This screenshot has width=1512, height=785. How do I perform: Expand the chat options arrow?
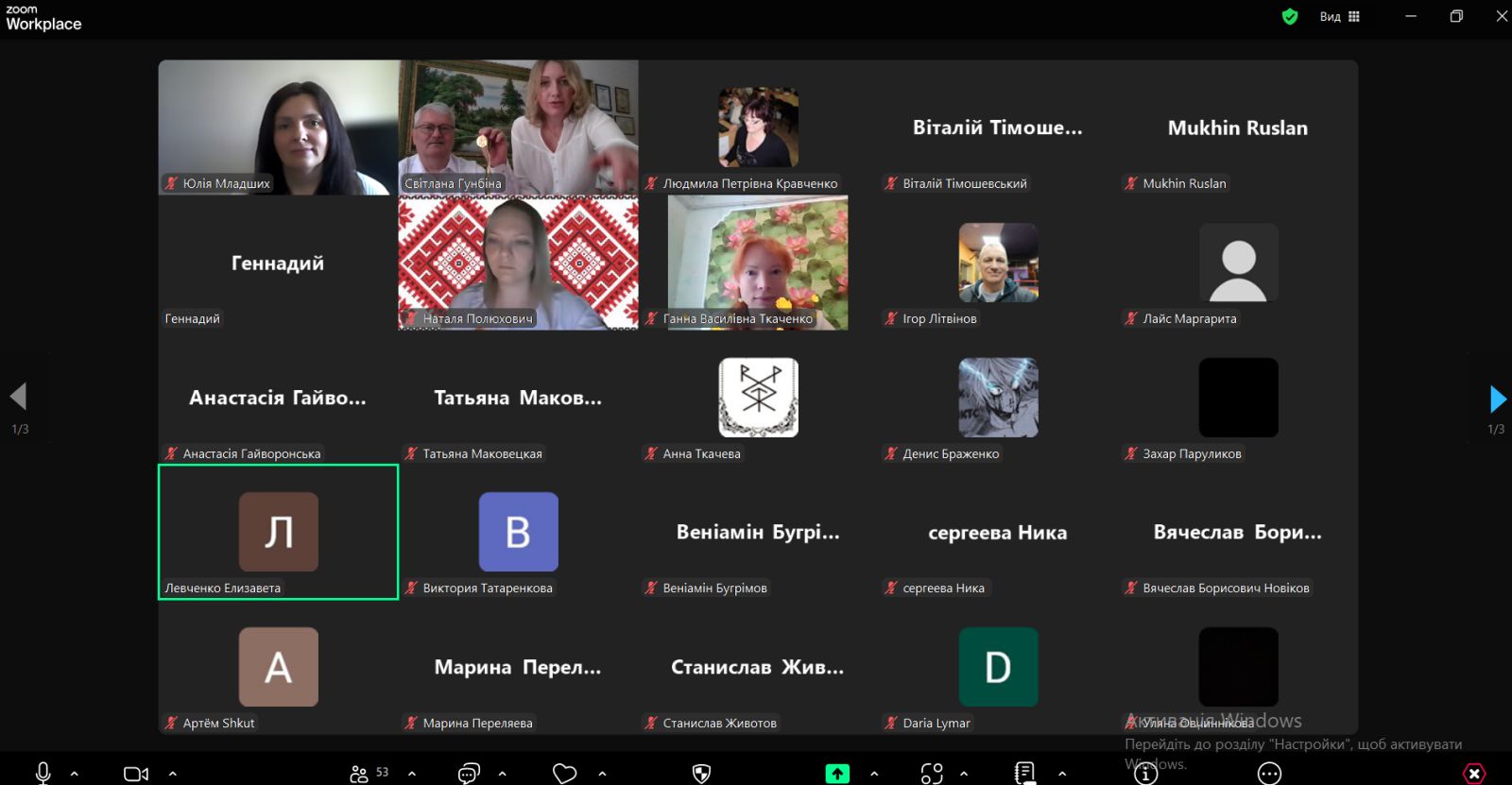click(502, 774)
